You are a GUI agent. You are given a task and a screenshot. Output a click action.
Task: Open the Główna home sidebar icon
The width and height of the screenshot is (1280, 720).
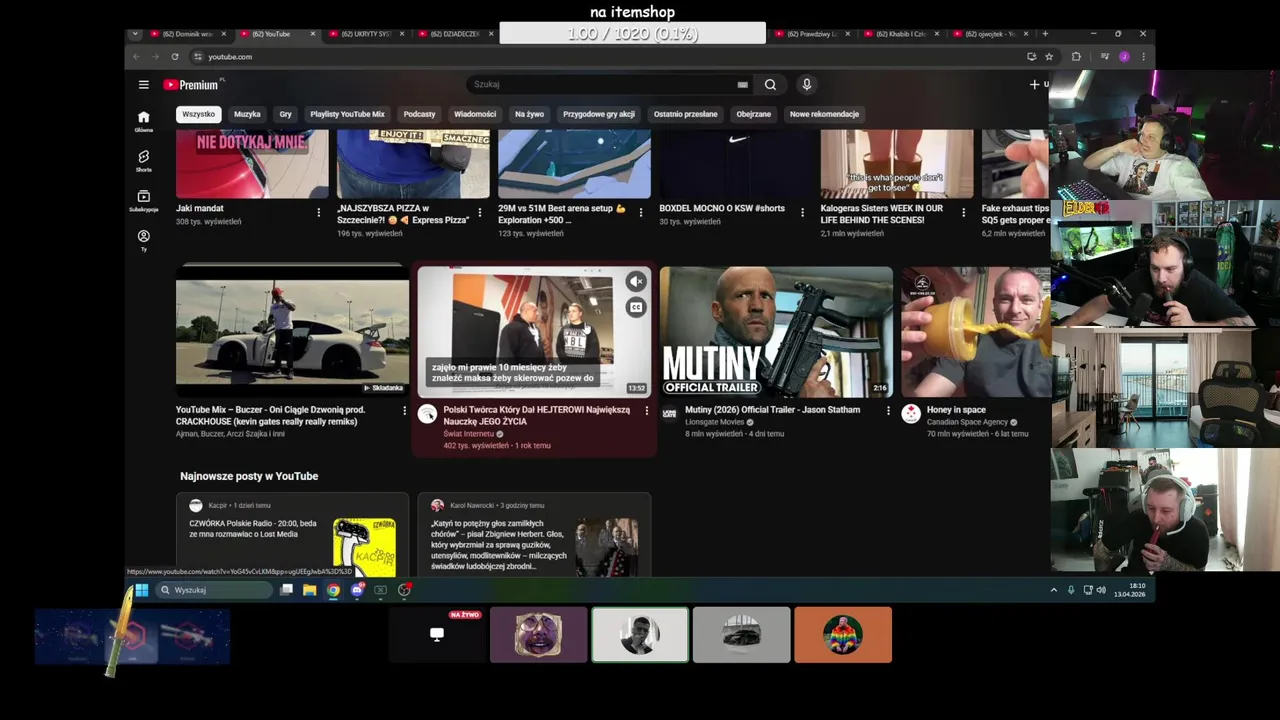point(144,121)
